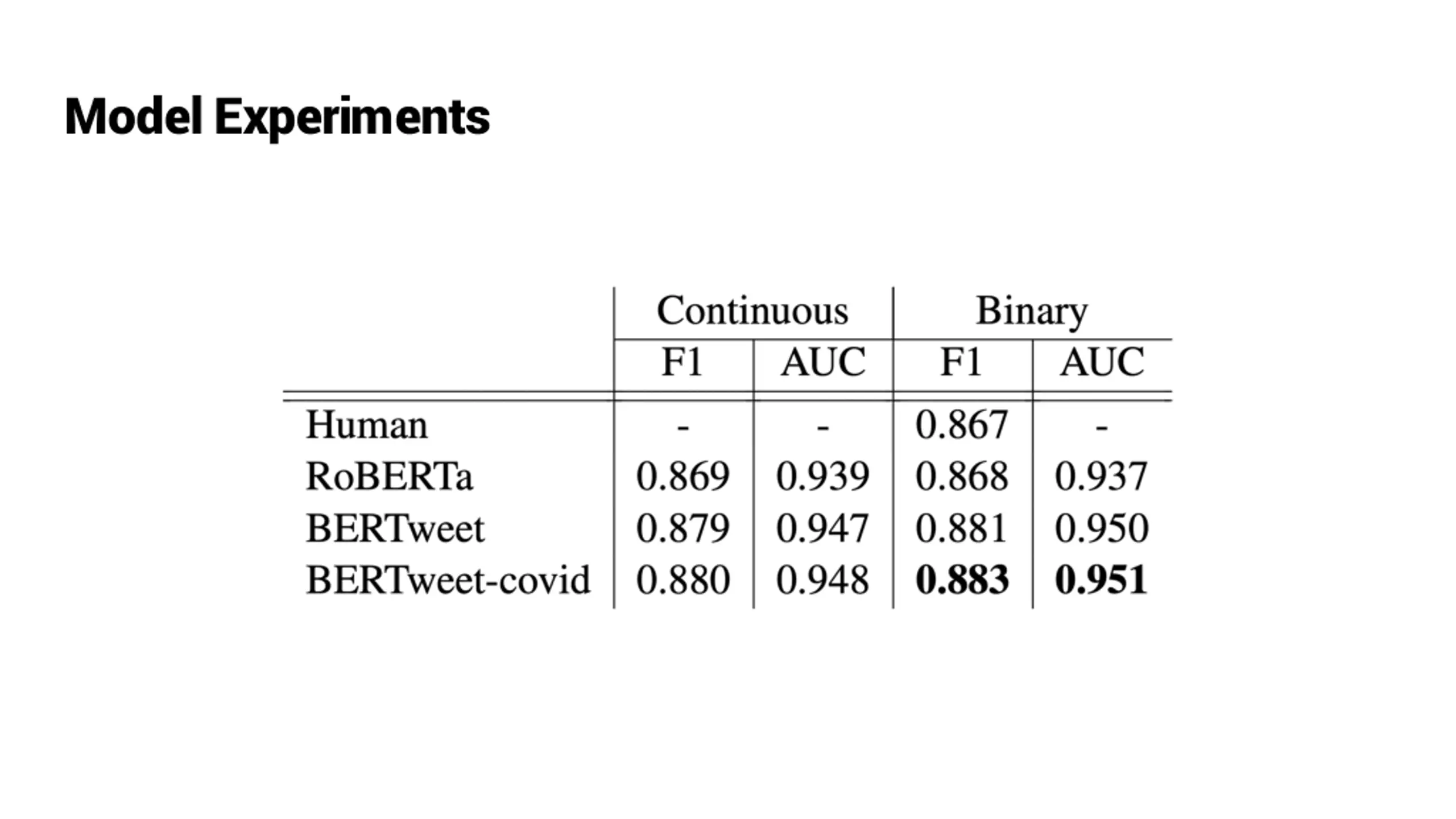Click the F1 header under Continuous

(682, 362)
